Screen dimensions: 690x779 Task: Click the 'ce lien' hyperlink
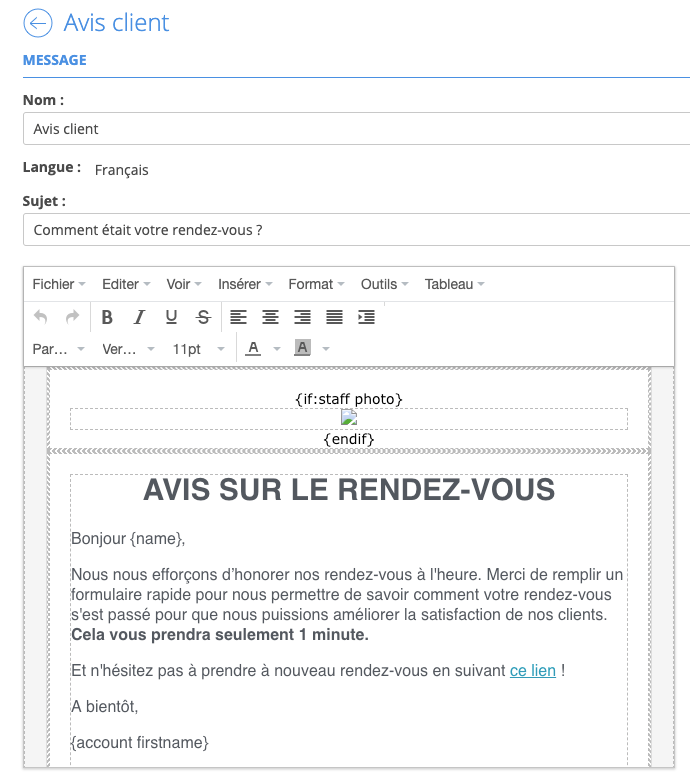coord(533,671)
